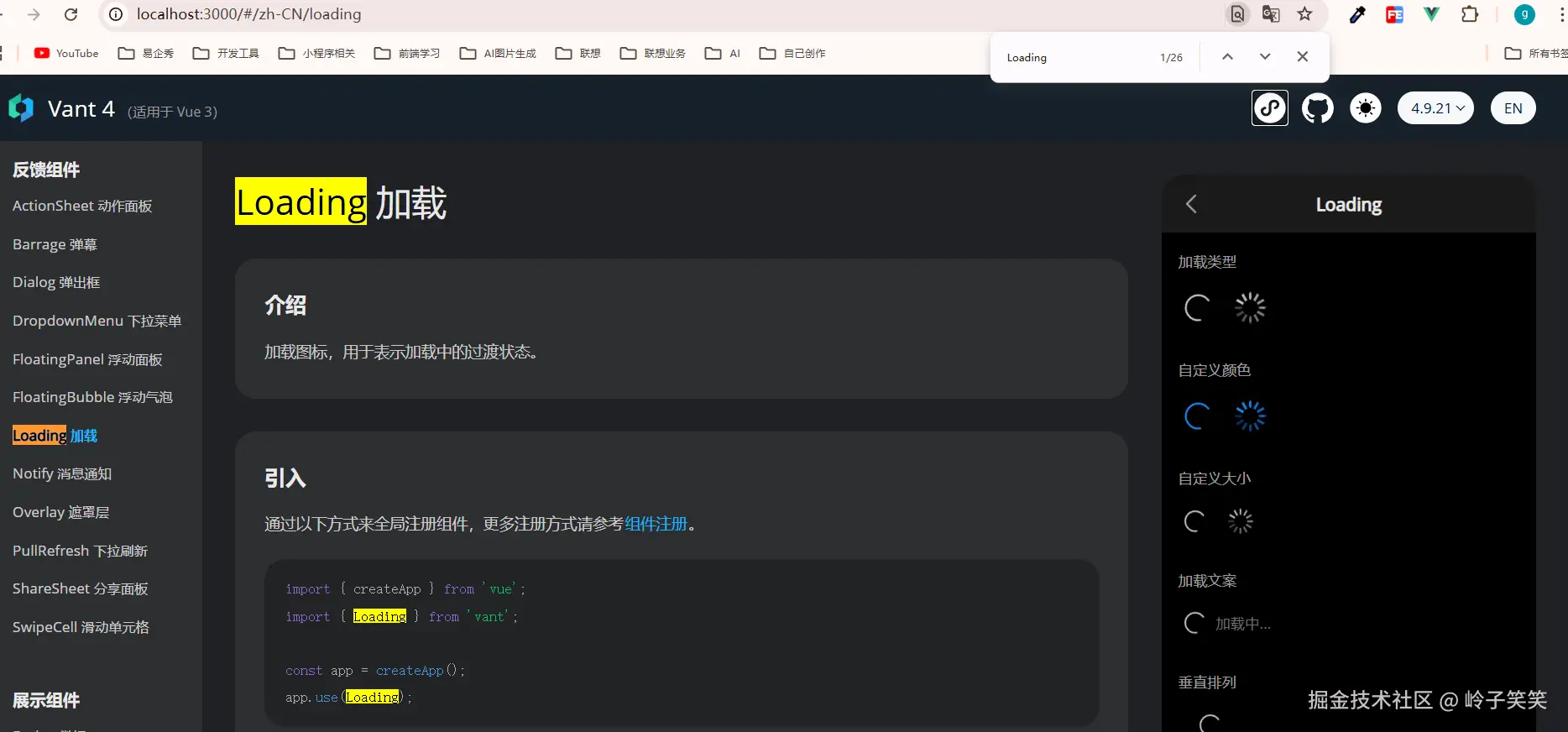Open SwipeCell 滑动单元格 in sidebar
The height and width of the screenshot is (732, 1568).
click(x=81, y=627)
